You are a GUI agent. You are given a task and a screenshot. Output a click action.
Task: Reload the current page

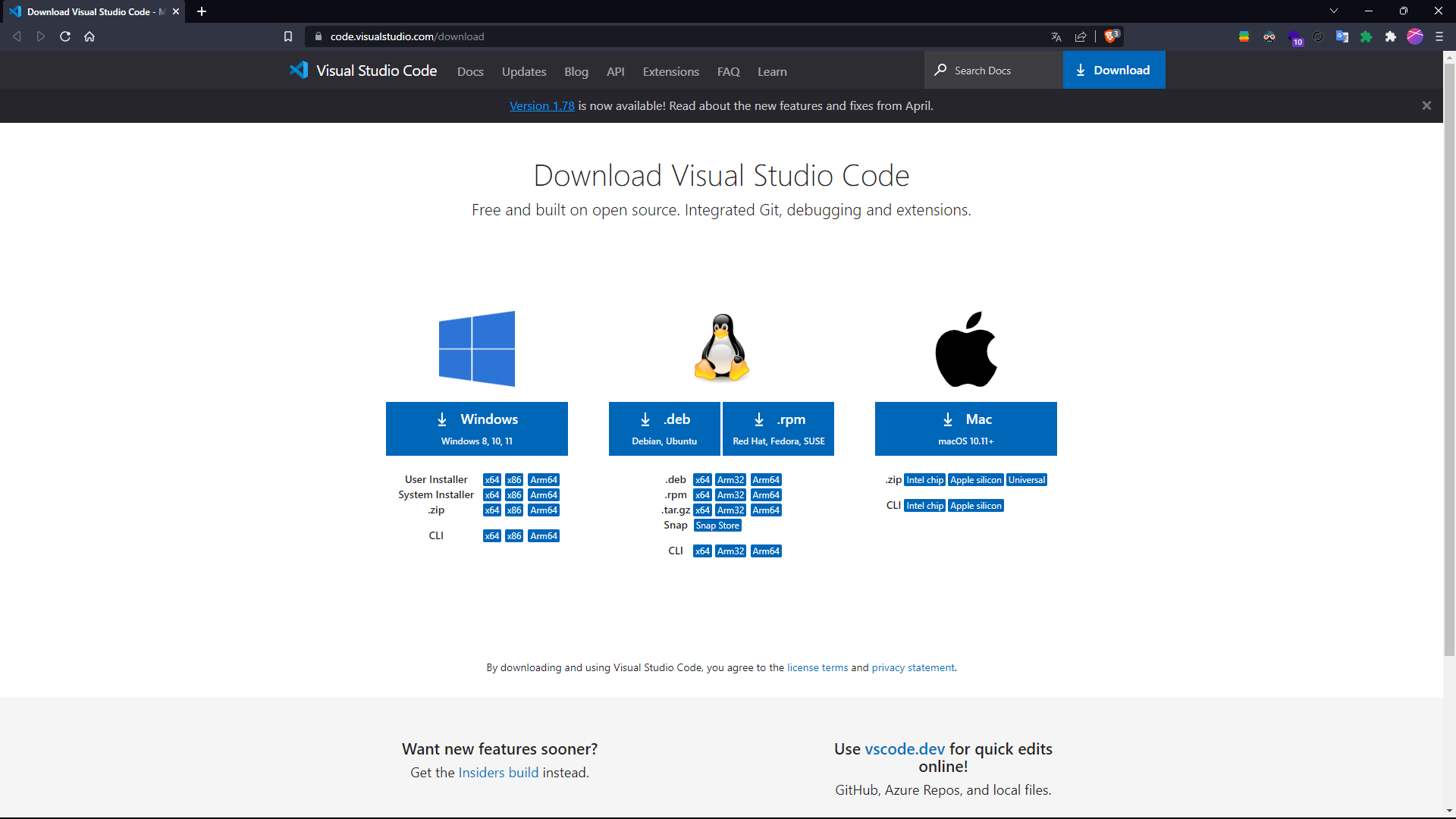pyautogui.click(x=64, y=36)
